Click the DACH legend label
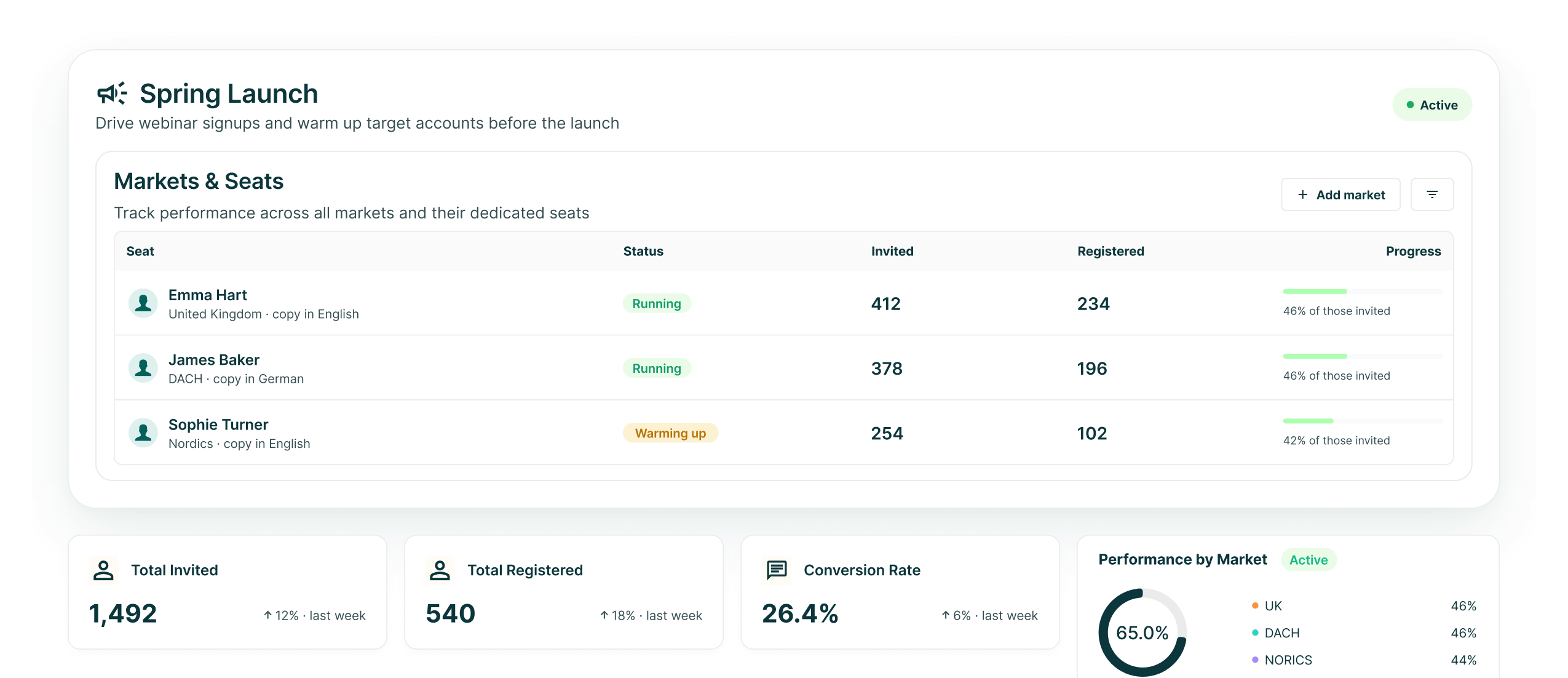1568x678 pixels. pyautogui.click(x=1282, y=633)
